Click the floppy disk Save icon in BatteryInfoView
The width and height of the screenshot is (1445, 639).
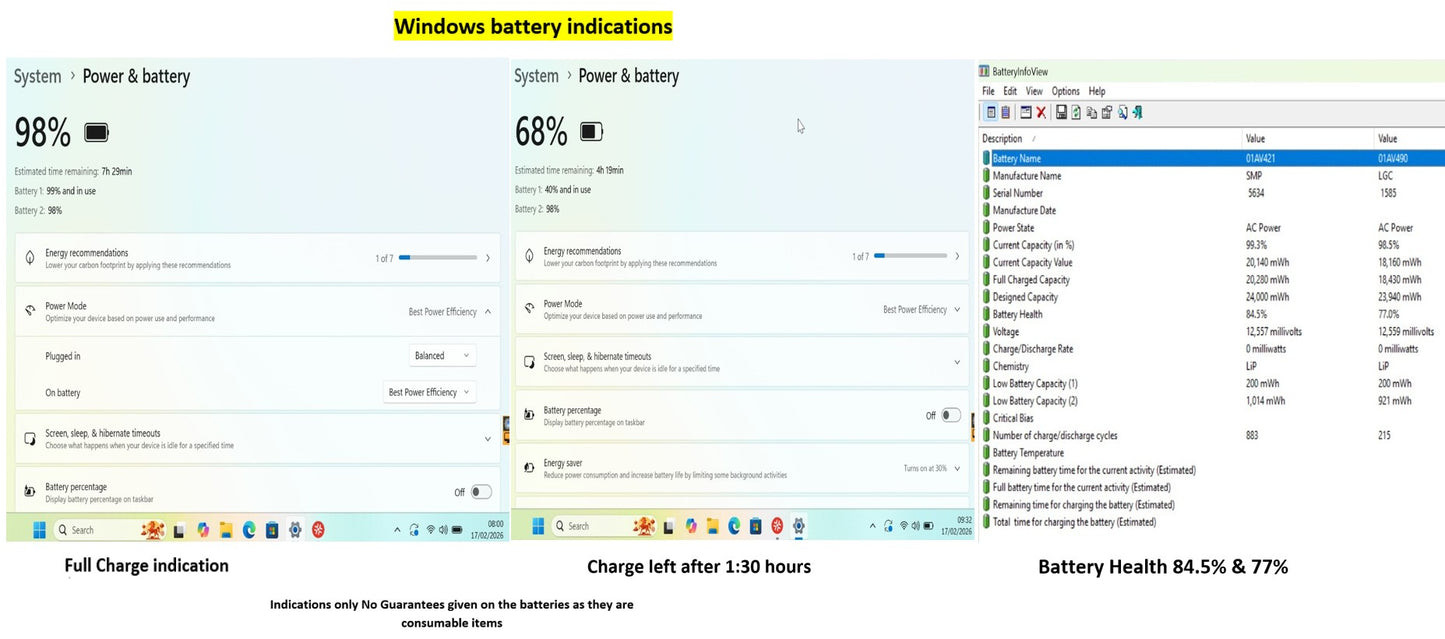coord(1061,113)
